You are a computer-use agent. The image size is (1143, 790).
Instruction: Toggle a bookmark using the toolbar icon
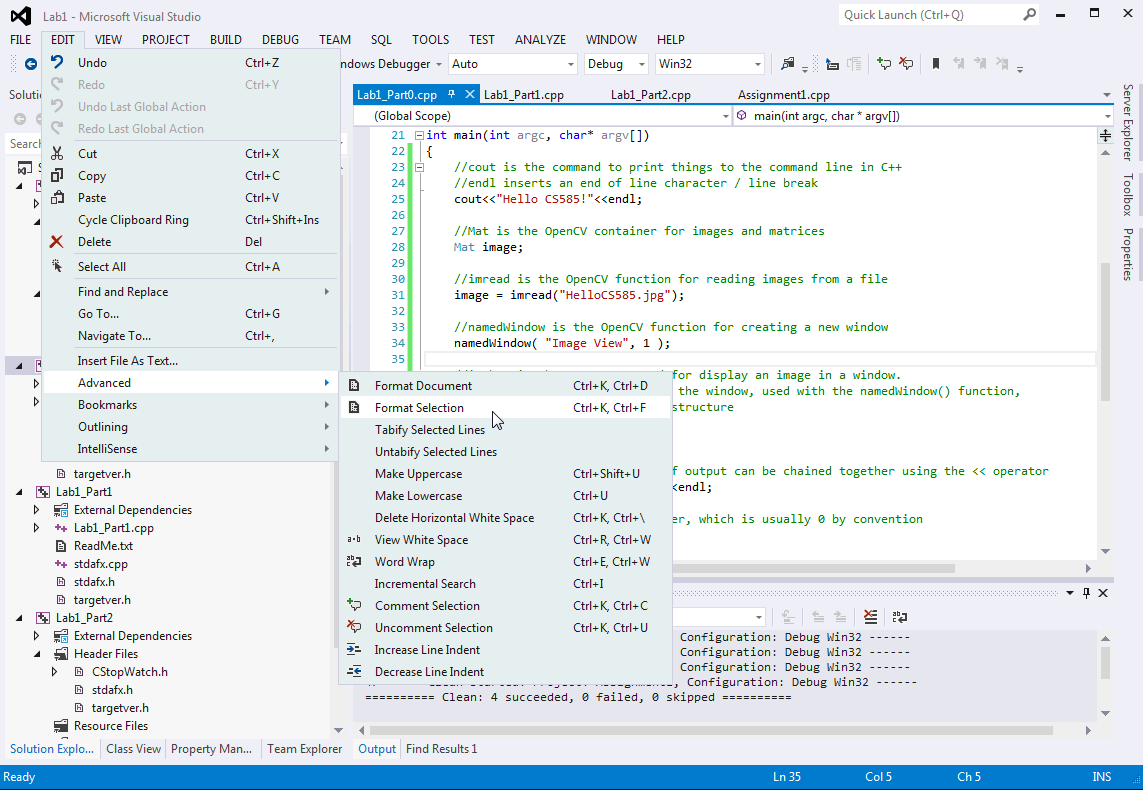click(x=935, y=63)
